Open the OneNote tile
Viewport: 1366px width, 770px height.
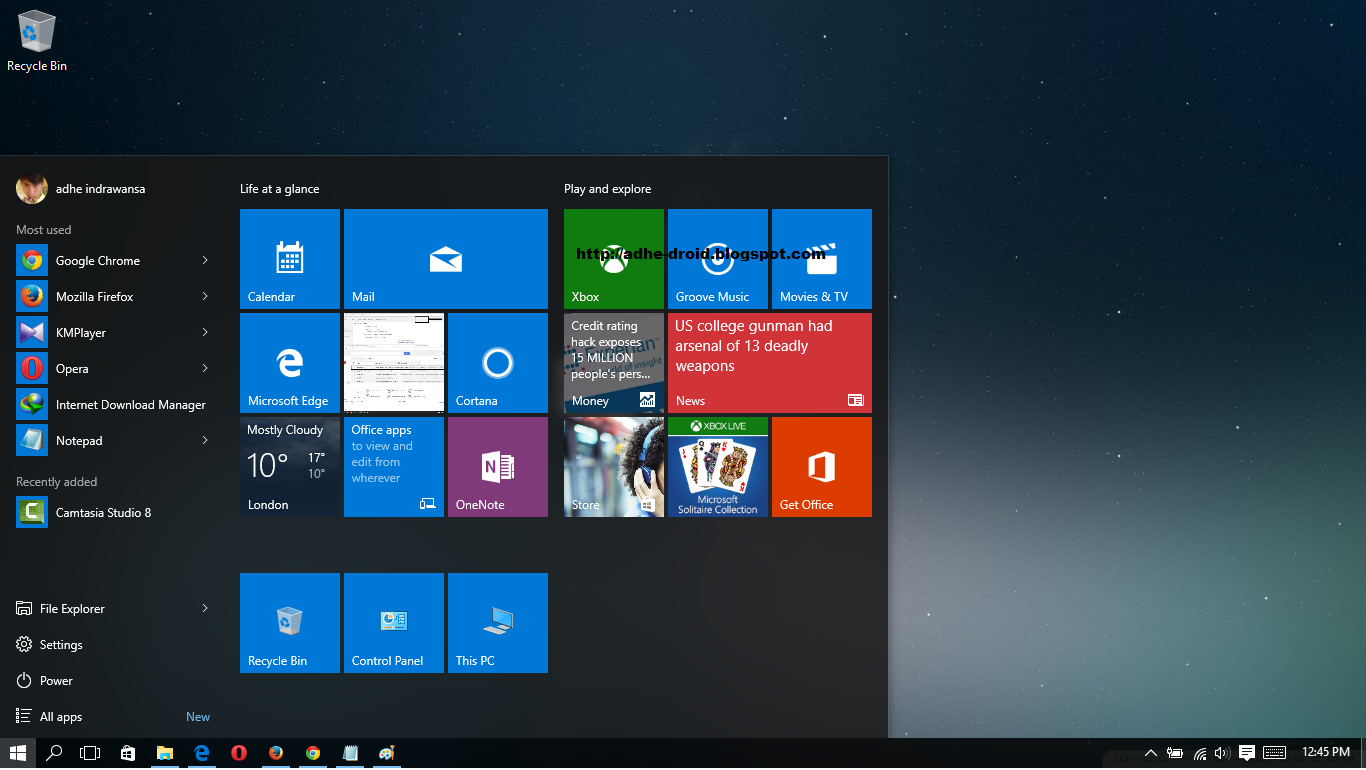click(x=498, y=467)
